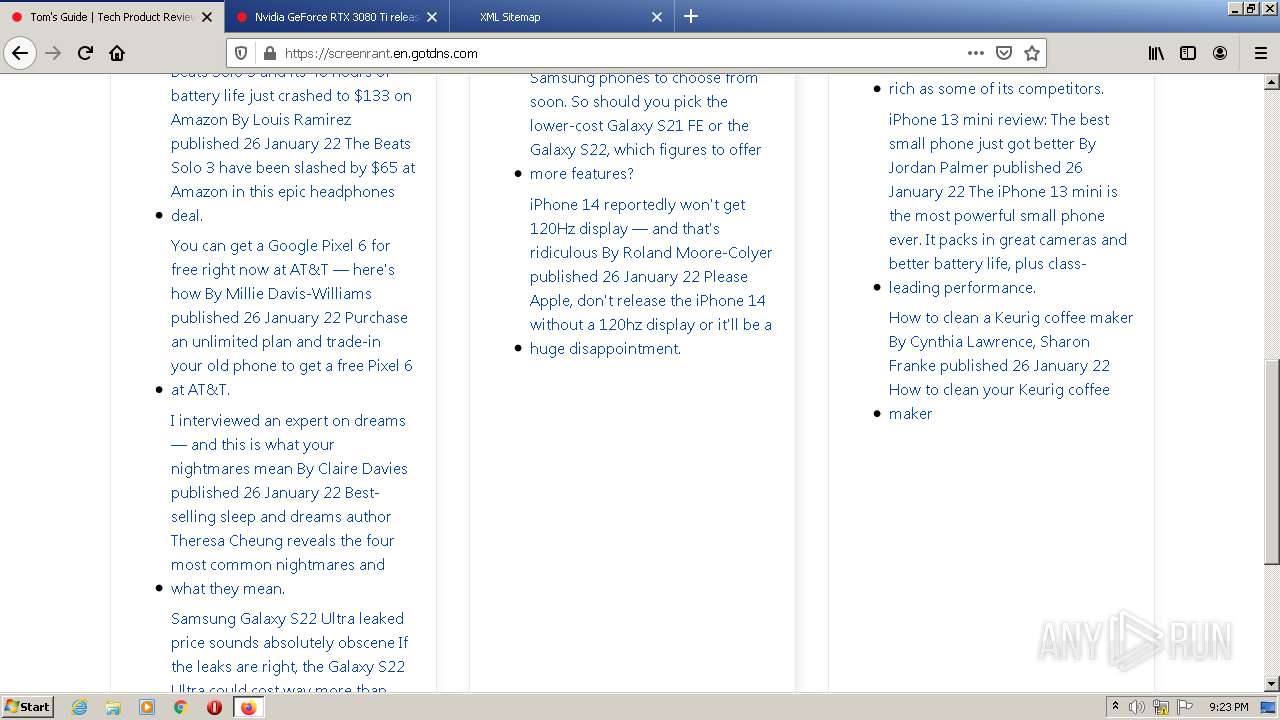Show hidden system tray icons

pos(1115,707)
